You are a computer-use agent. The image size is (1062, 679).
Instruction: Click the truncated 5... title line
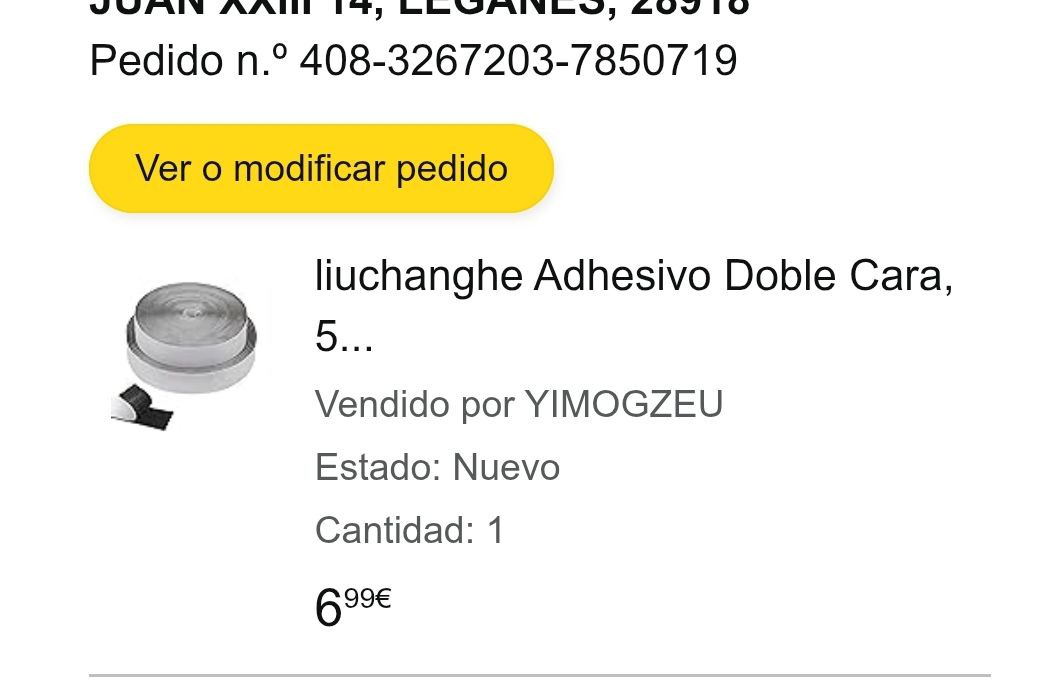(x=344, y=336)
